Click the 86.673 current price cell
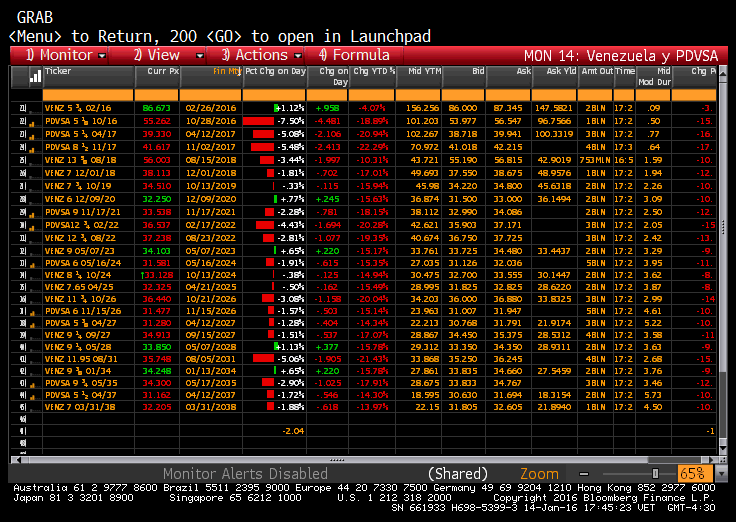The width and height of the screenshot is (736, 522). point(157,108)
